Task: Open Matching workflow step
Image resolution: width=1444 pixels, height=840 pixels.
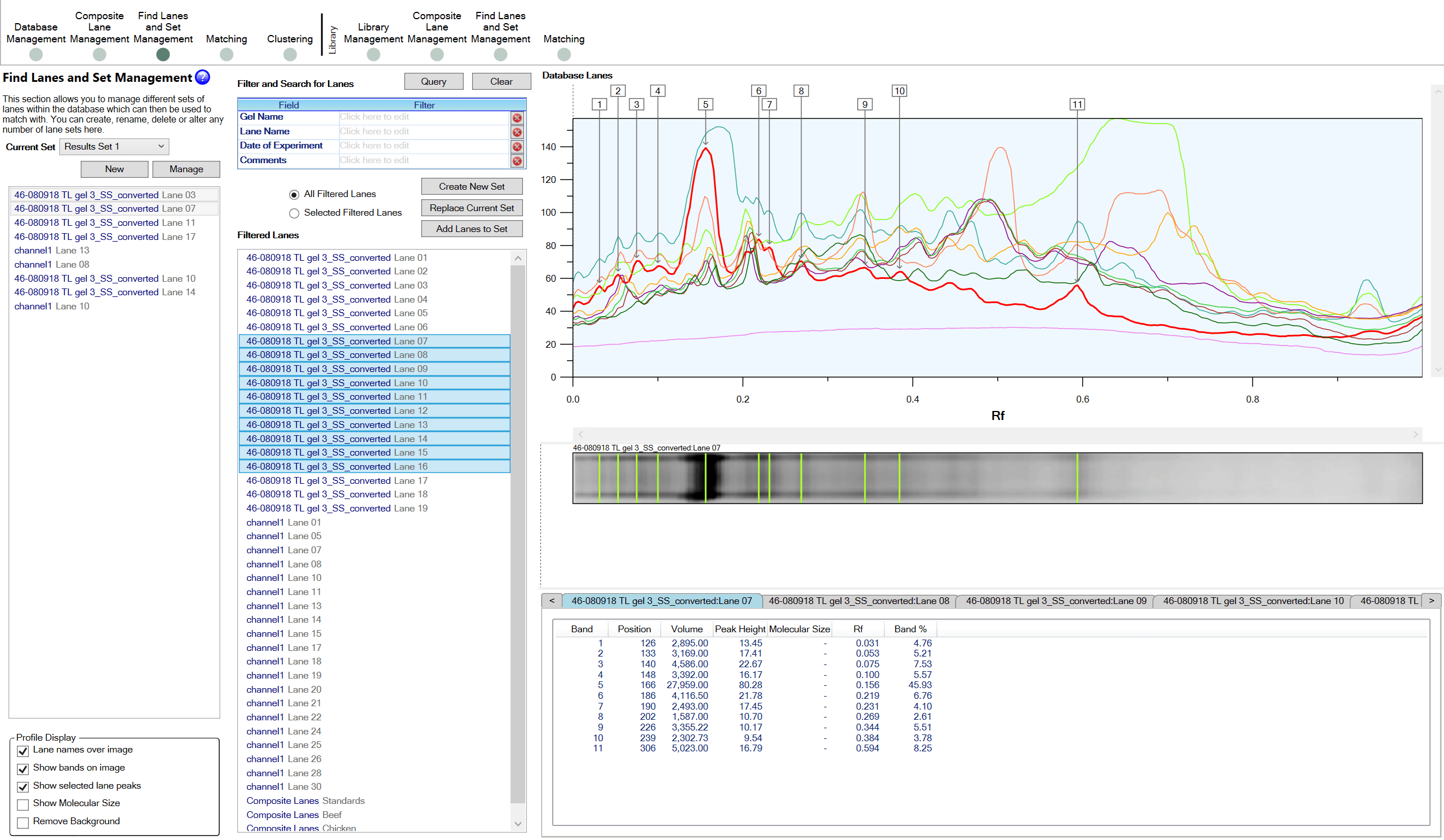Action: click(226, 39)
